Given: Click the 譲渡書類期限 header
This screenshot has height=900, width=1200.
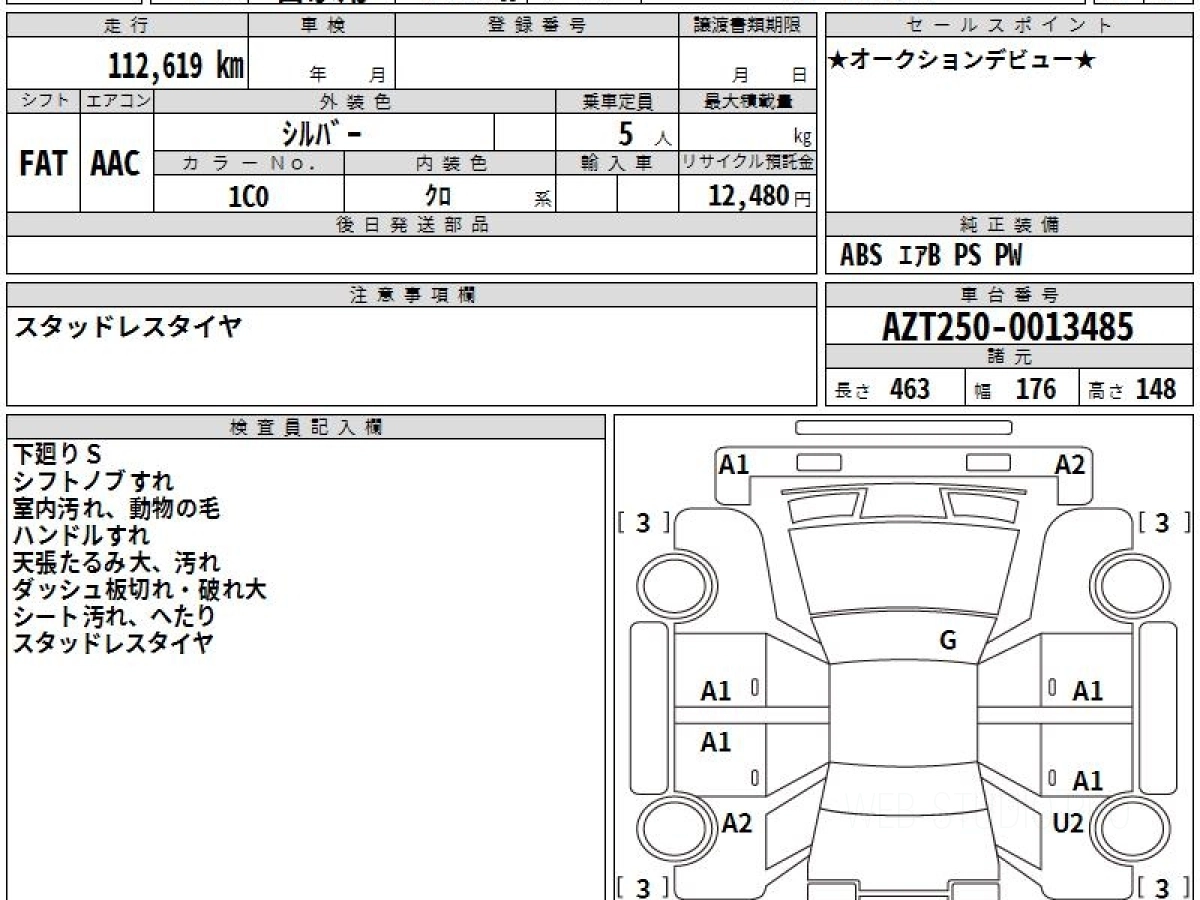Looking at the screenshot, I should point(748,26).
